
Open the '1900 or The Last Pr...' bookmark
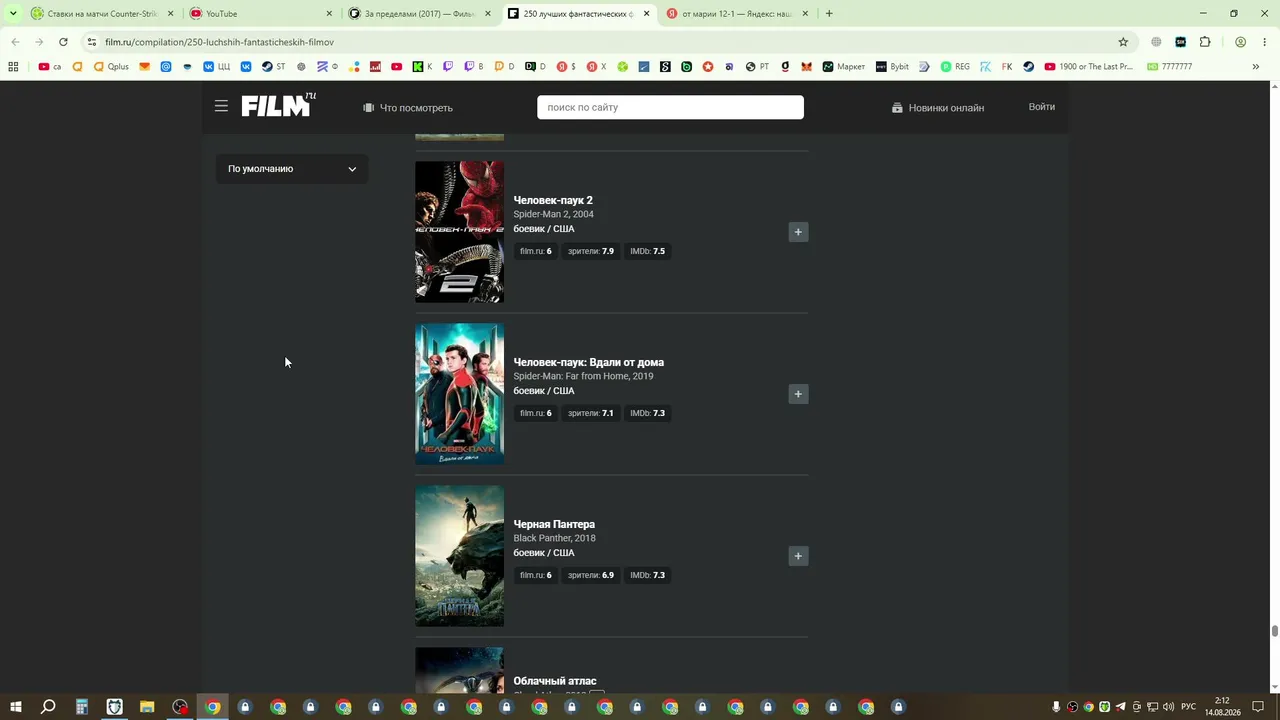click(x=1088, y=67)
